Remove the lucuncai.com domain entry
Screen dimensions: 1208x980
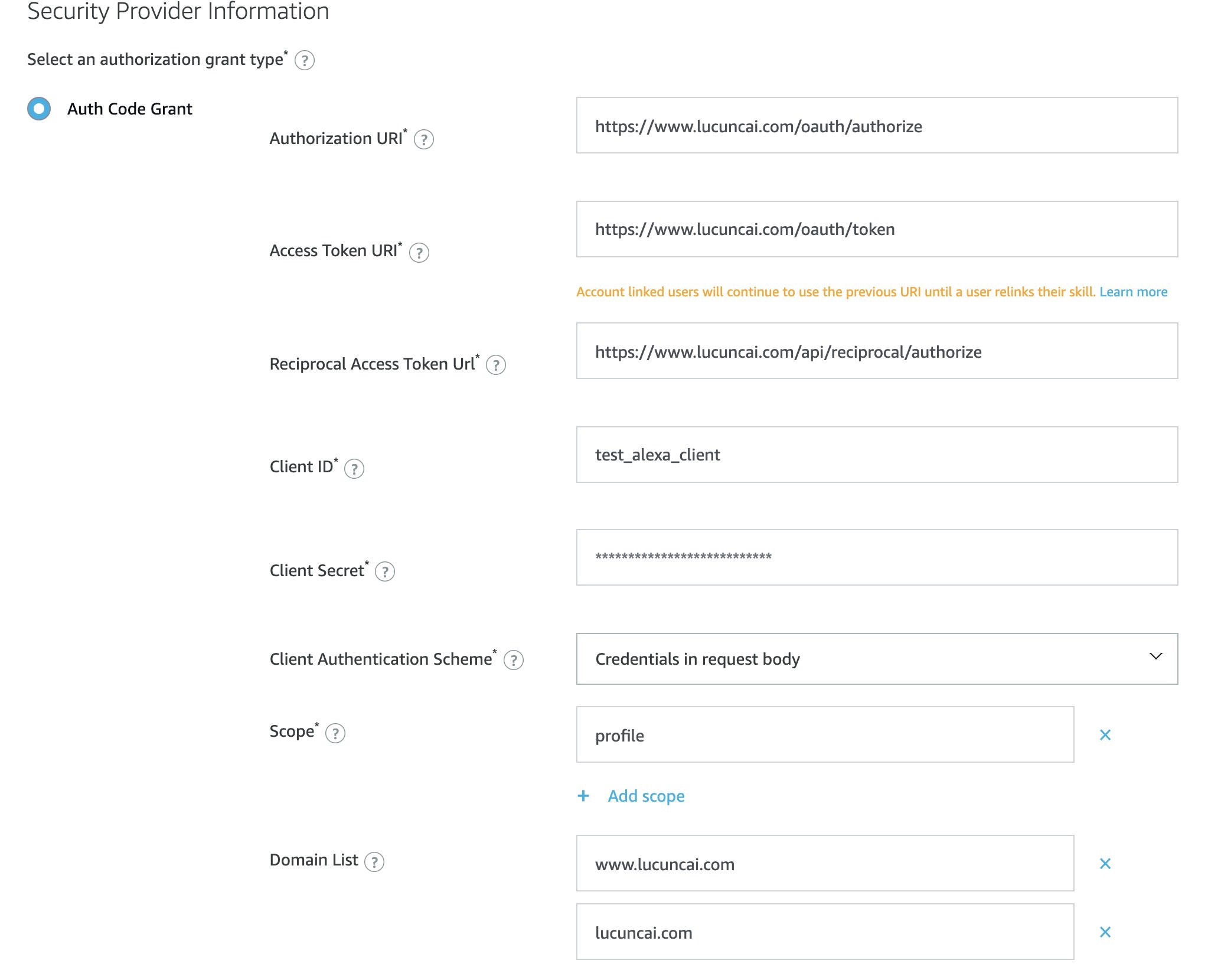[x=1105, y=932]
